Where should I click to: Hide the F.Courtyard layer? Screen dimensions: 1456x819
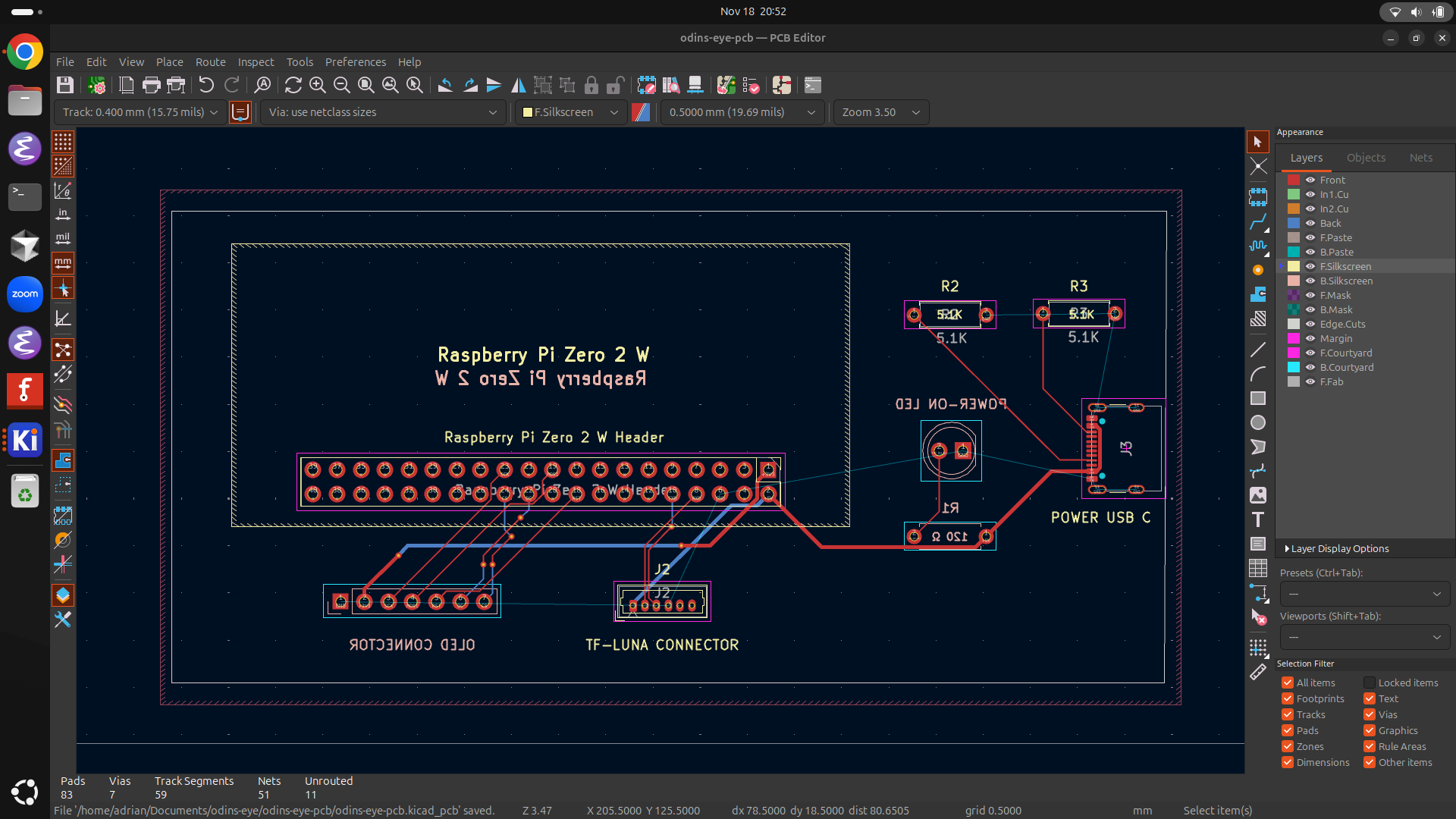click(x=1311, y=353)
